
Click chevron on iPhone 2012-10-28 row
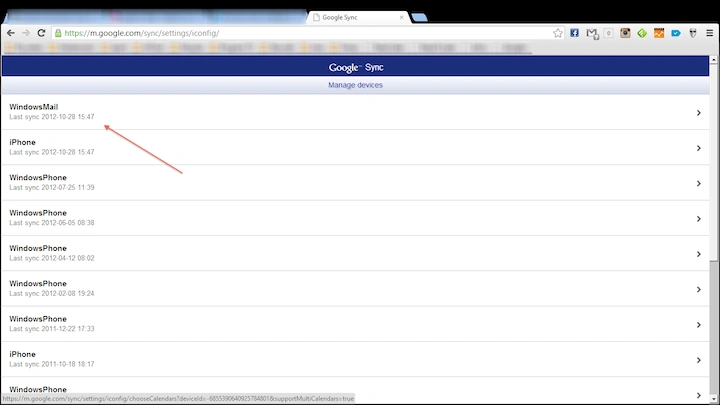pos(698,148)
